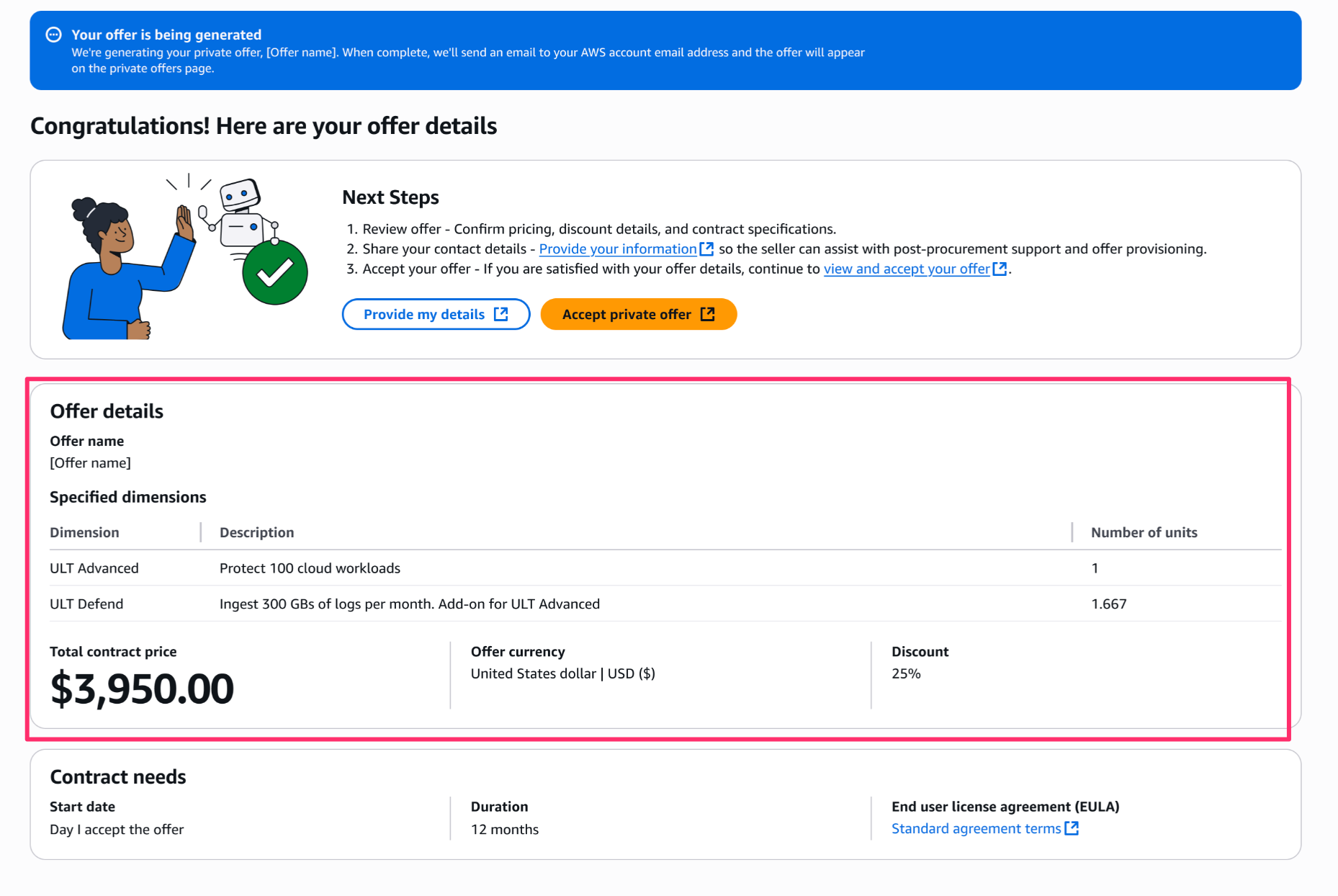The image size is (1338, 896).
Task: Click the $3,950.00 total contract price
Action: 142,689
